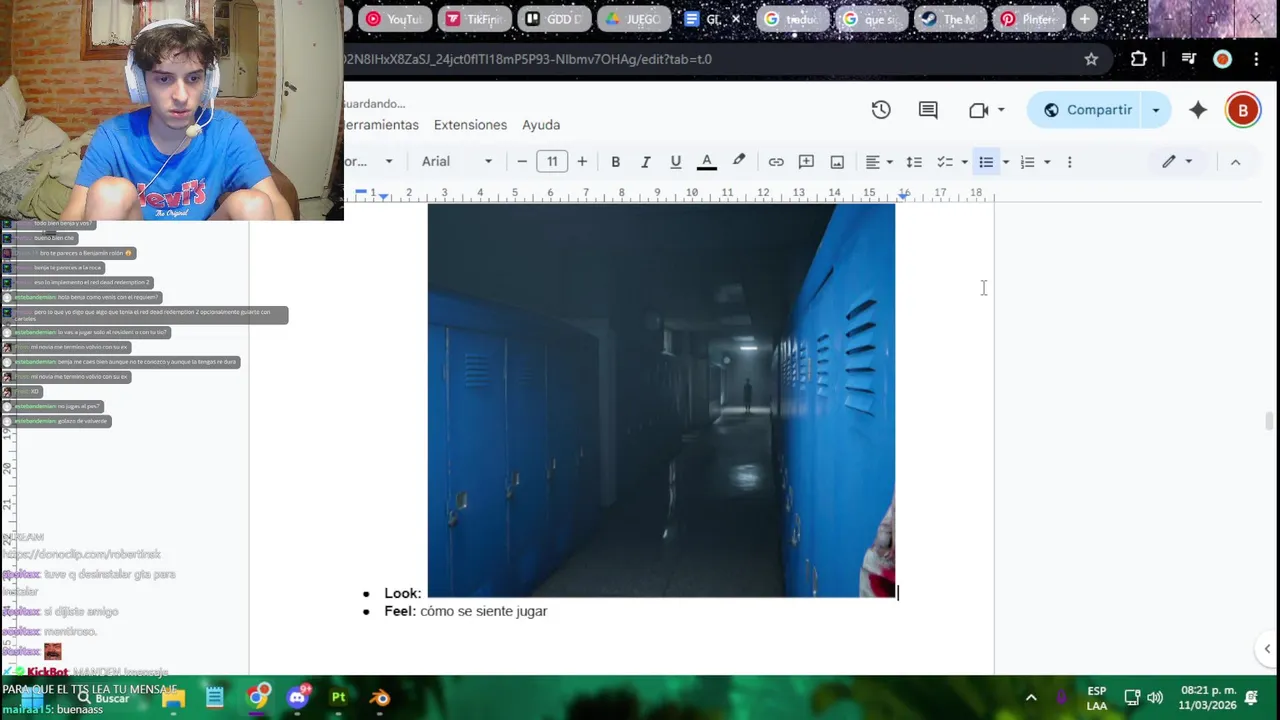Open the paragraph style dropdown
1280x720 pixels.
(x=370, y=162)
